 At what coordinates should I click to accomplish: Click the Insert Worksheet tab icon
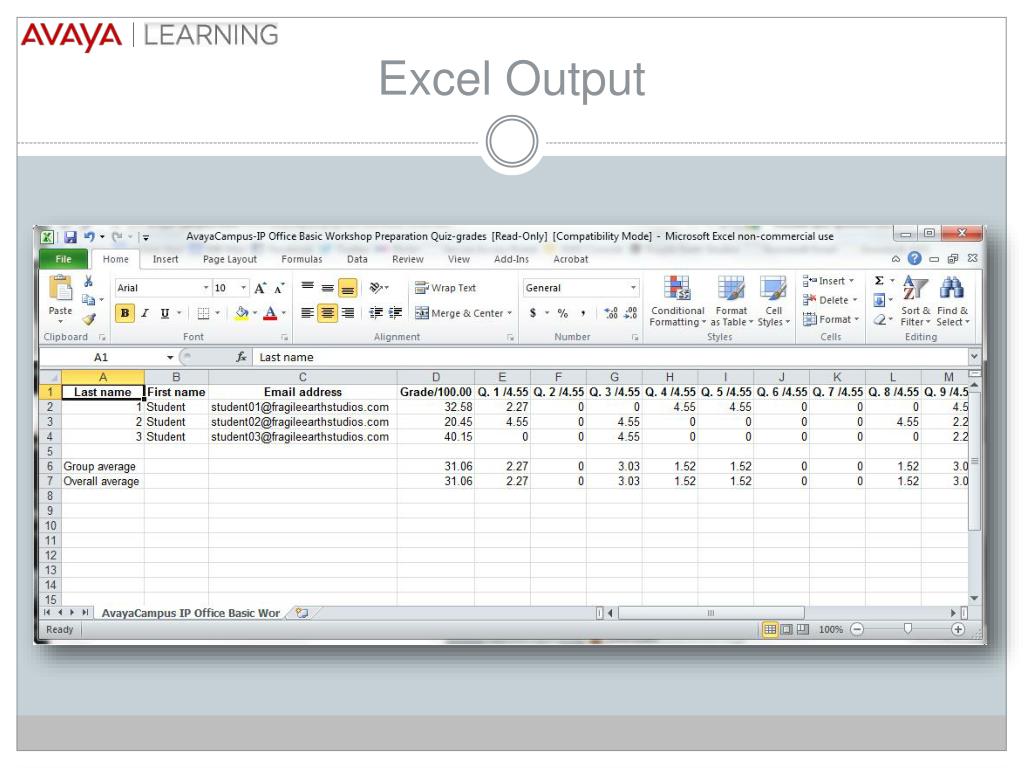click(x=302, y=613)
